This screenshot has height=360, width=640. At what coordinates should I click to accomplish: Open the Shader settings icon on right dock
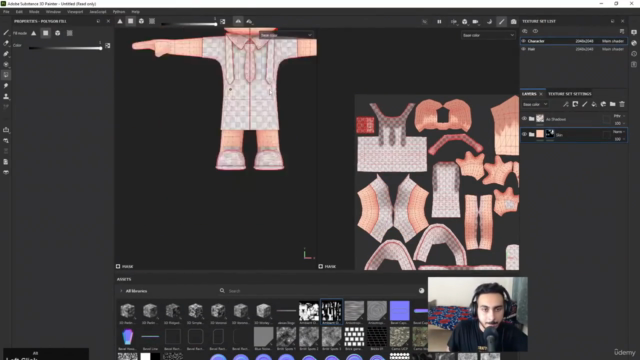(x=634, y=43)
